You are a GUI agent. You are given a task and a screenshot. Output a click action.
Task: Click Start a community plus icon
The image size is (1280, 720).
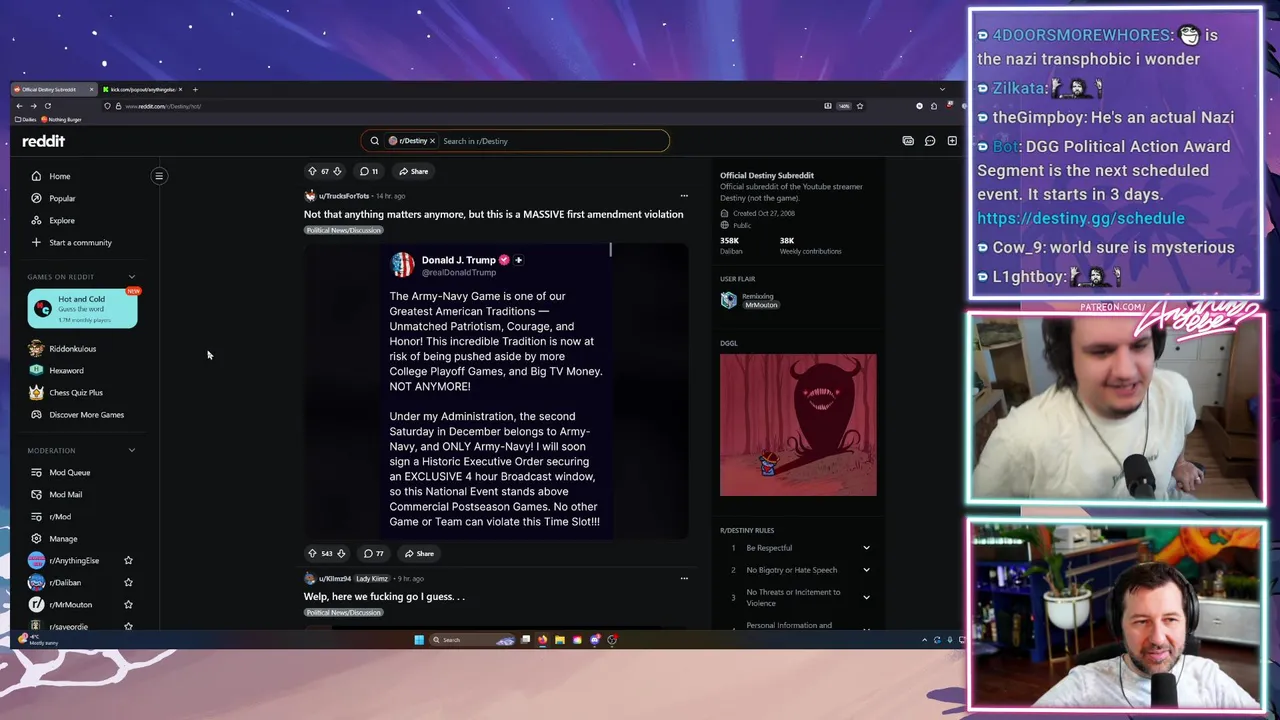[x=36, y=242]
